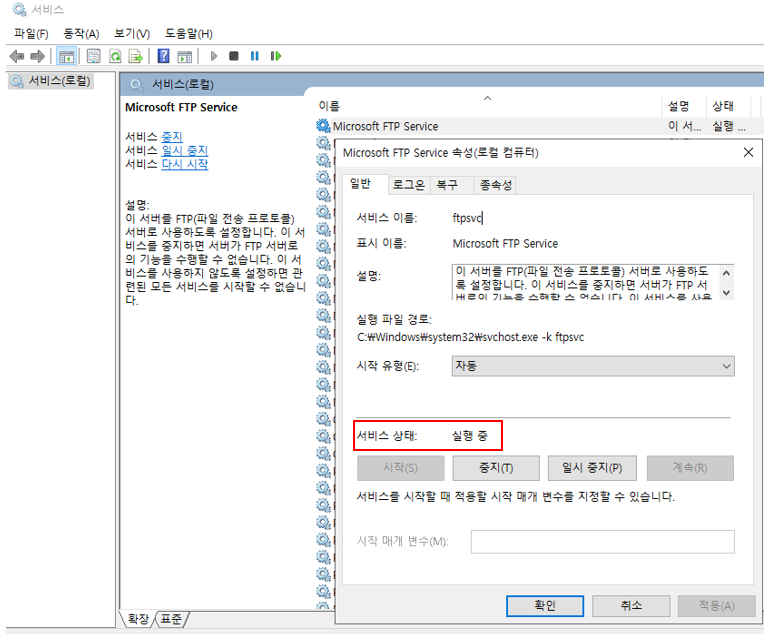Click the disabled 계속(R) button

coord(690,468)
